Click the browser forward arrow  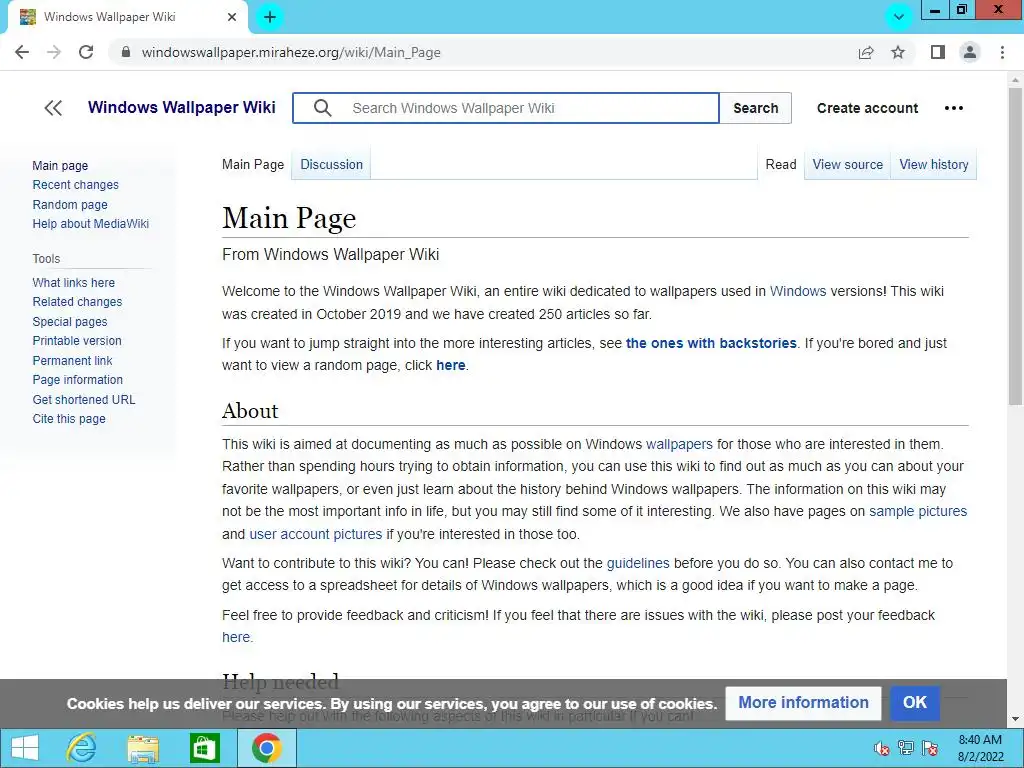tap(54, 52)
